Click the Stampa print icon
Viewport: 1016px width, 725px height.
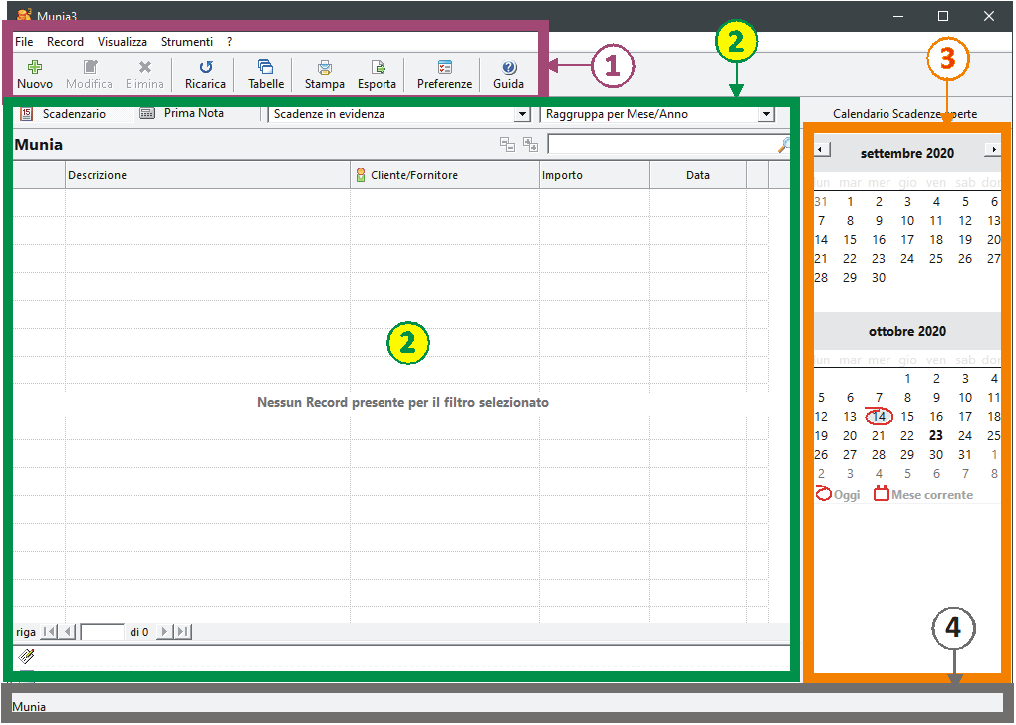324,68
